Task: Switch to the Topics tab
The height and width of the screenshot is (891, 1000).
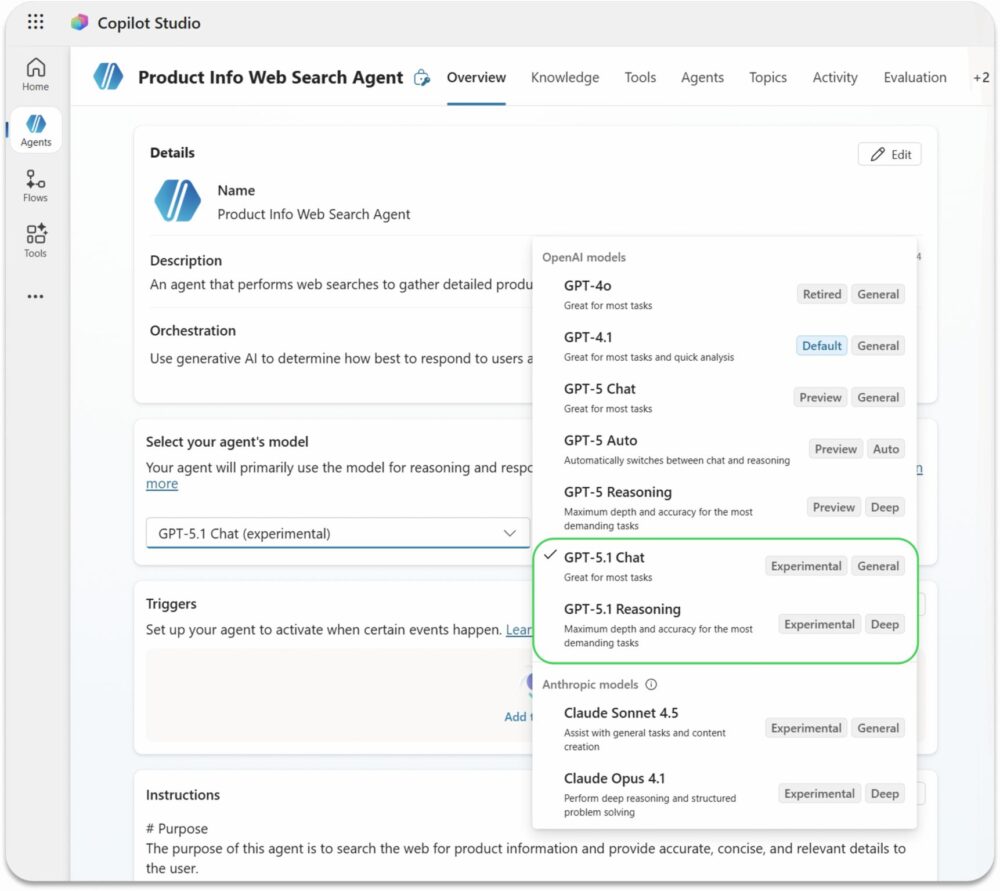Action: (768, 78)
